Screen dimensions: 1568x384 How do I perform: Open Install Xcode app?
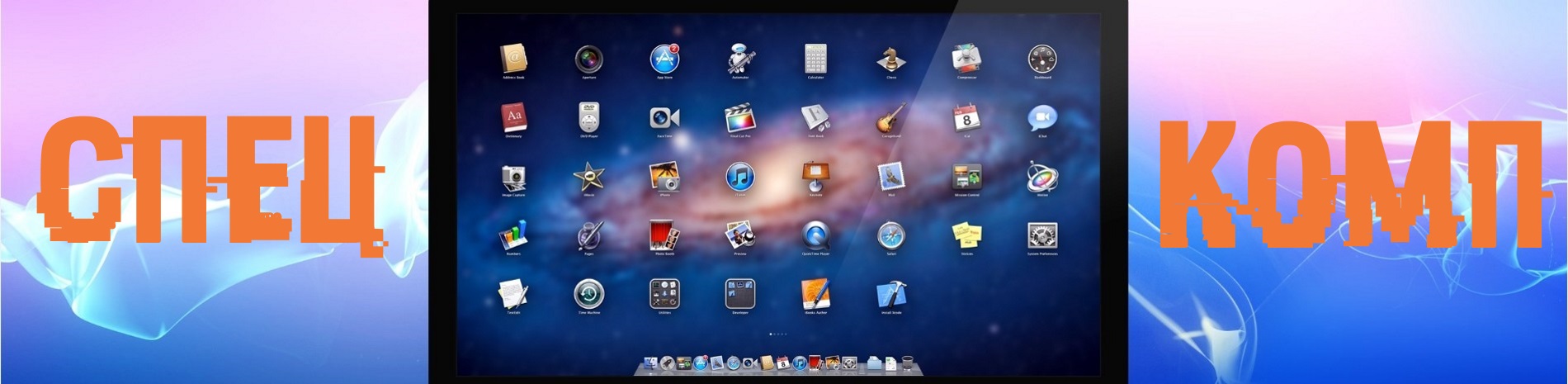[x=891, y=295]
